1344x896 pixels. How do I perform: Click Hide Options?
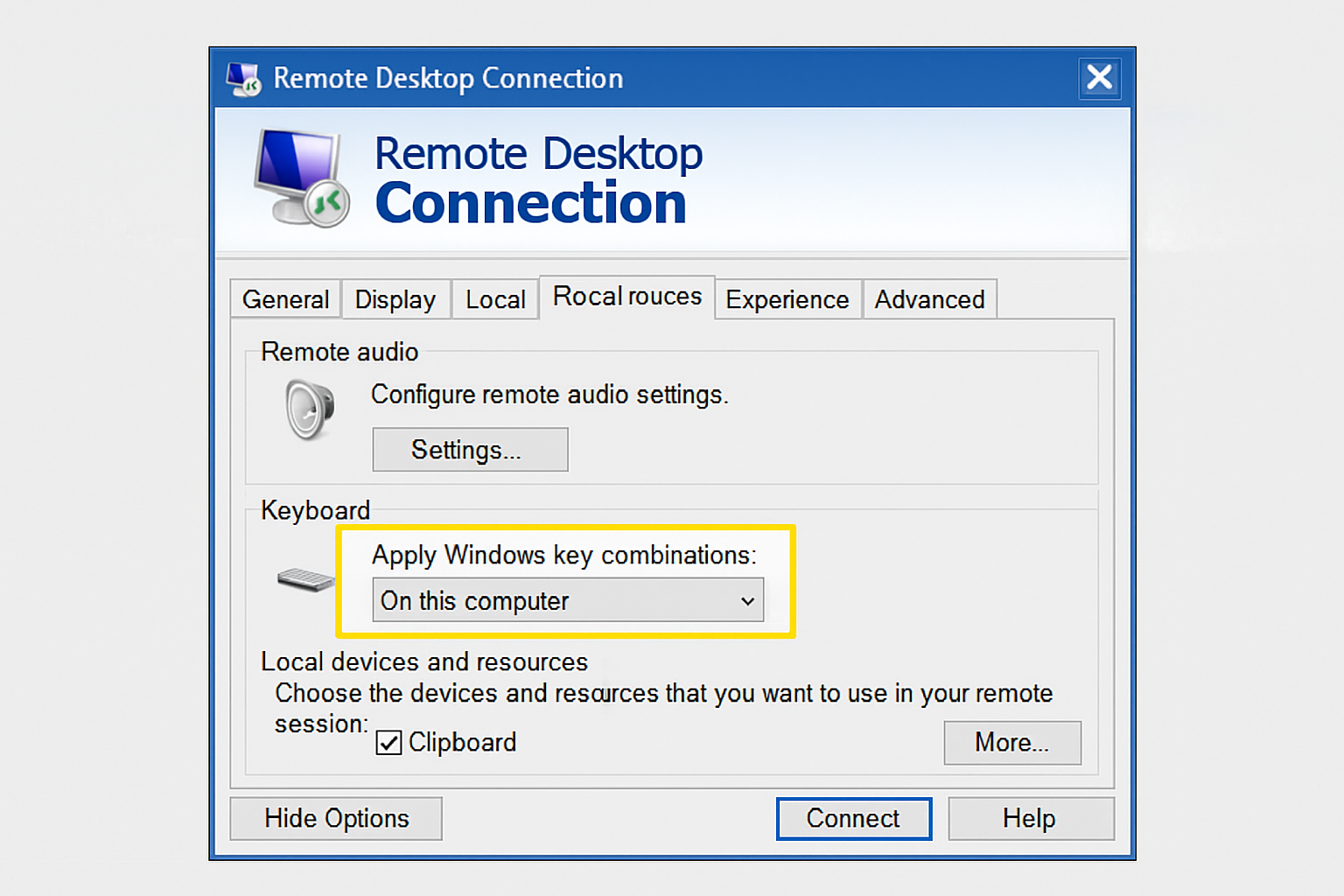335,818
